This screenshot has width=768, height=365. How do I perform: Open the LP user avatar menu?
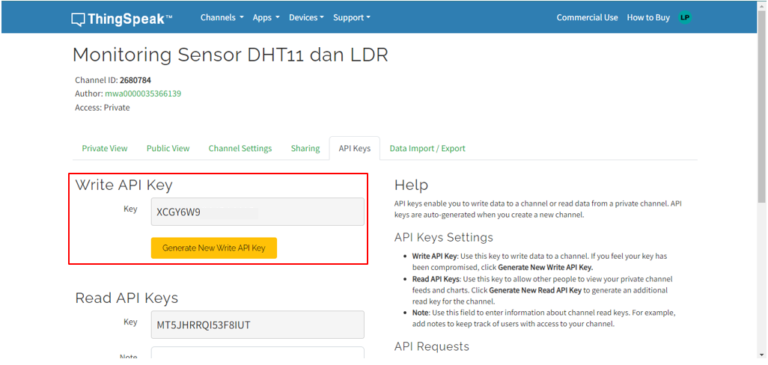[x=685, y=18]
